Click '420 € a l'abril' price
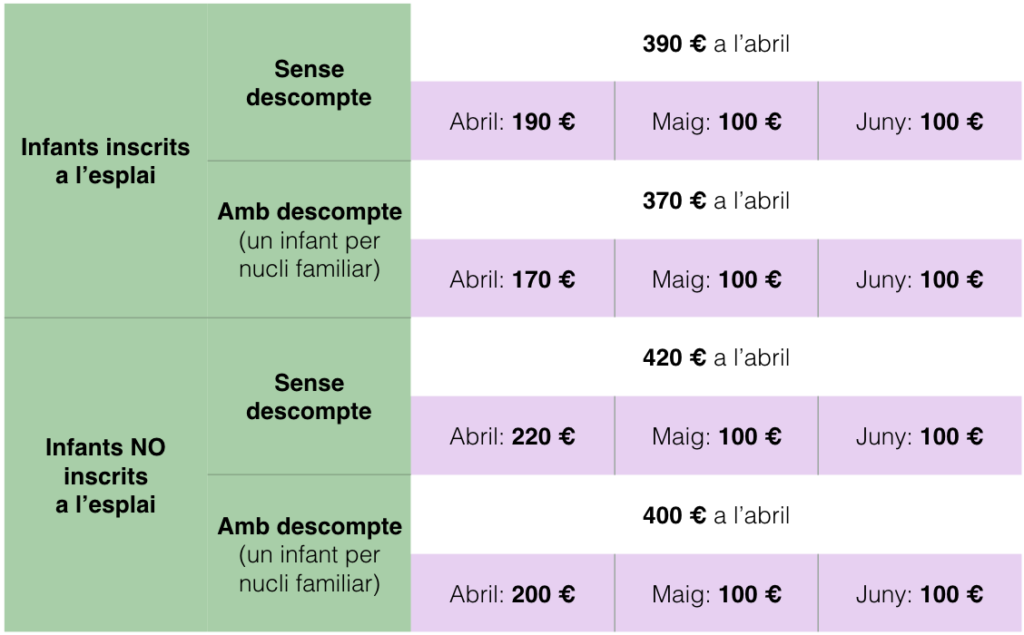 click(716, 357)
